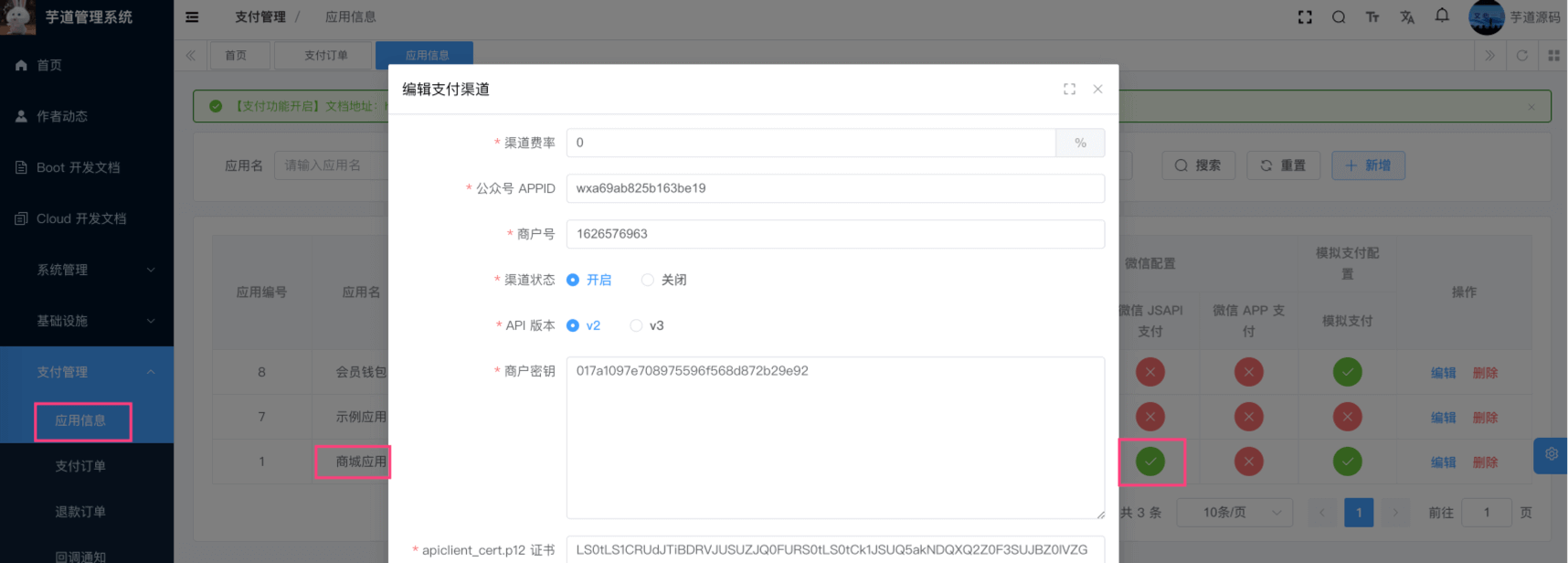Select API version v3 radio
Screen dimensions: 1568x563
tap(636, 325)
